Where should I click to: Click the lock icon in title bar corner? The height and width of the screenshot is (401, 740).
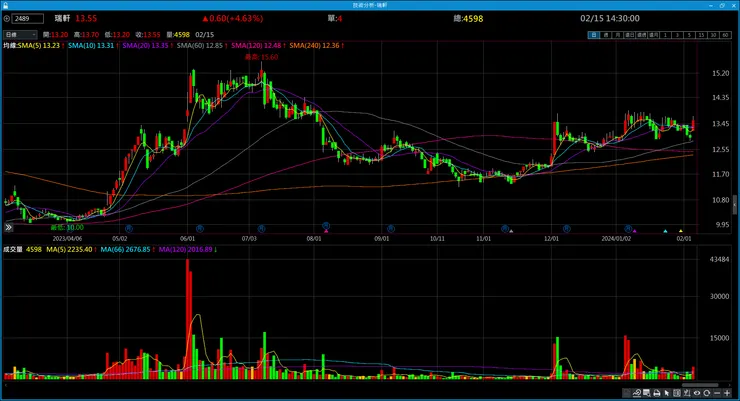click(x=6, y=5)
